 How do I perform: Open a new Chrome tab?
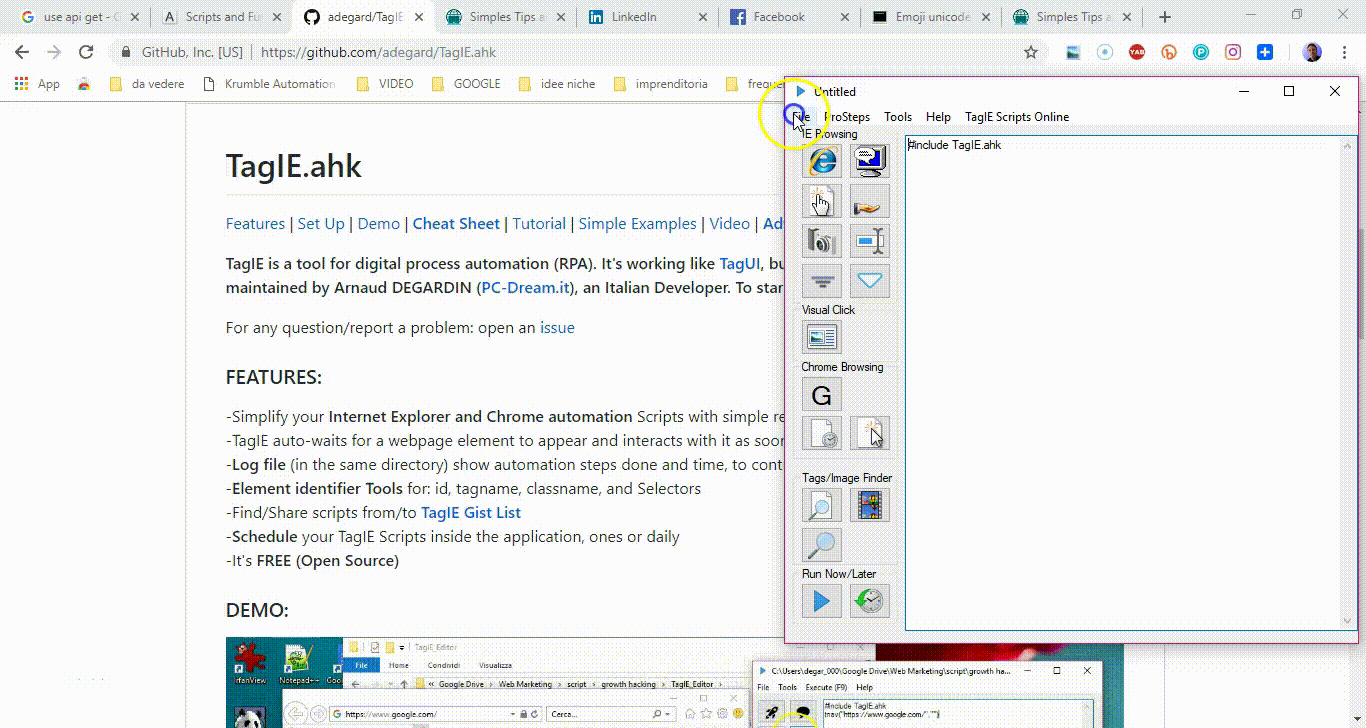coord(1165,17)
